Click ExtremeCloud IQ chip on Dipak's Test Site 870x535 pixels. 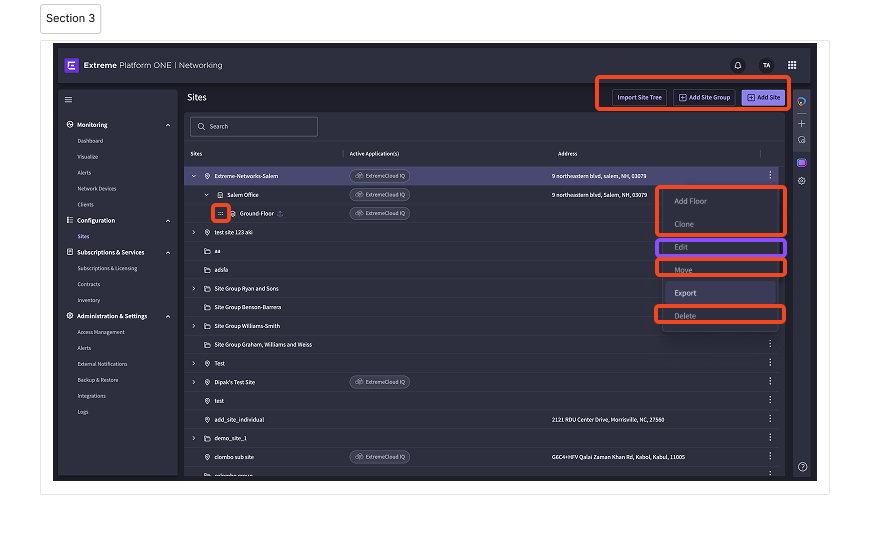coord(380,382)
